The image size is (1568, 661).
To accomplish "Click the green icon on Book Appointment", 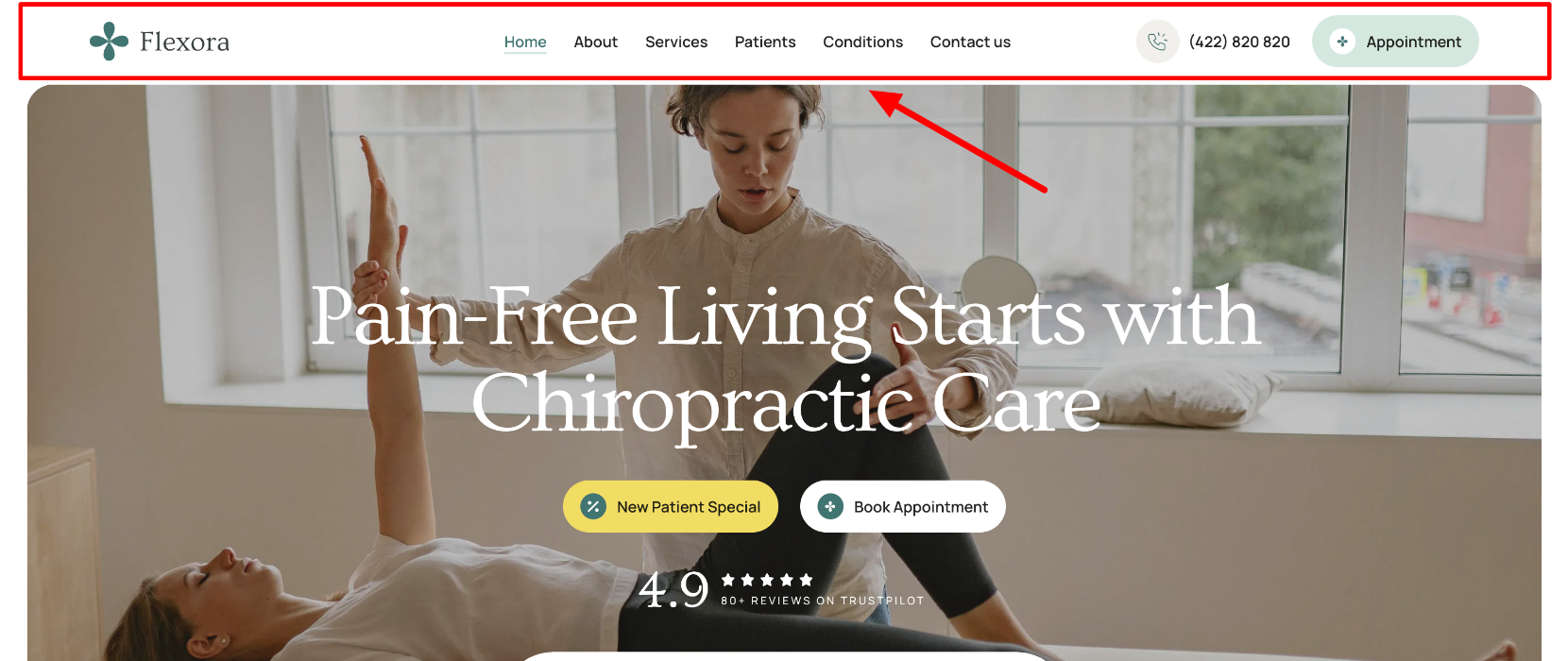I will click(x=830, y=507).
